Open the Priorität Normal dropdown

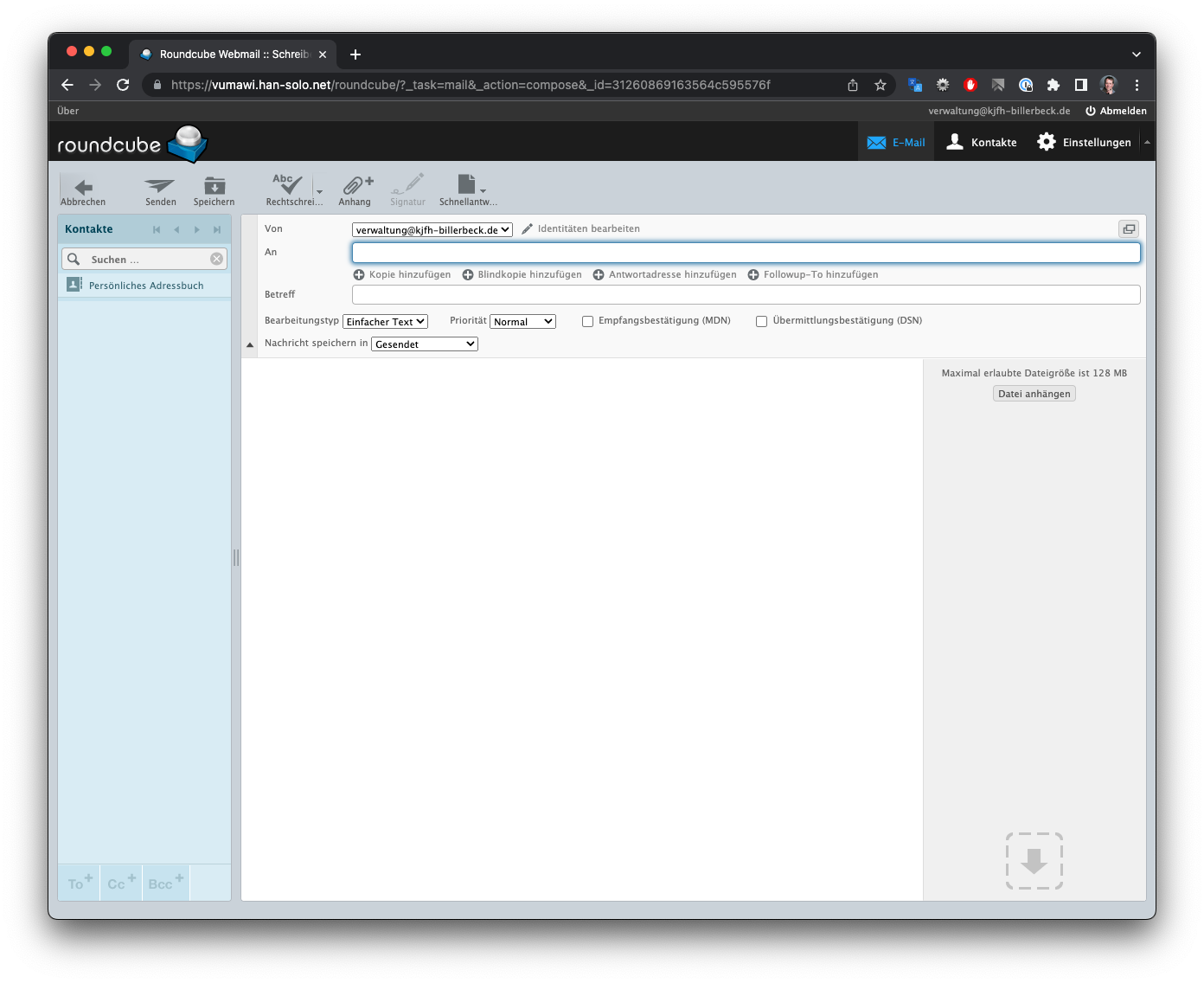[x=522, y=322]
